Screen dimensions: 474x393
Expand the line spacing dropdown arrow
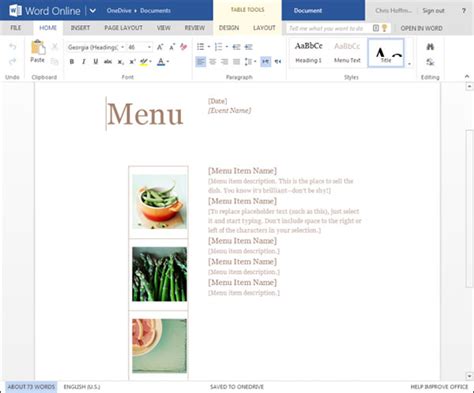tap(255, 62)
